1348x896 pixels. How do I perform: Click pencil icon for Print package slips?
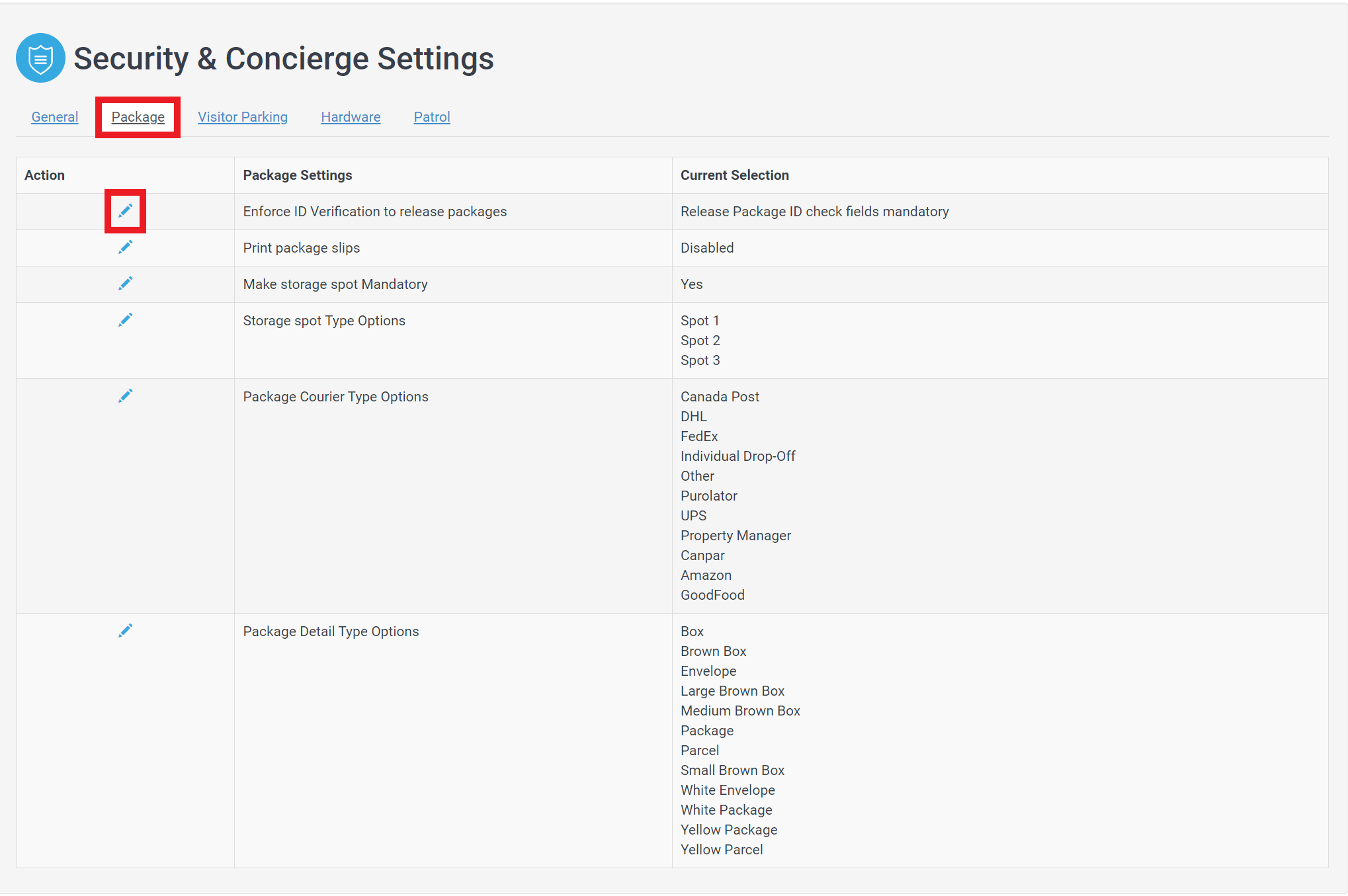coord(125,247)
